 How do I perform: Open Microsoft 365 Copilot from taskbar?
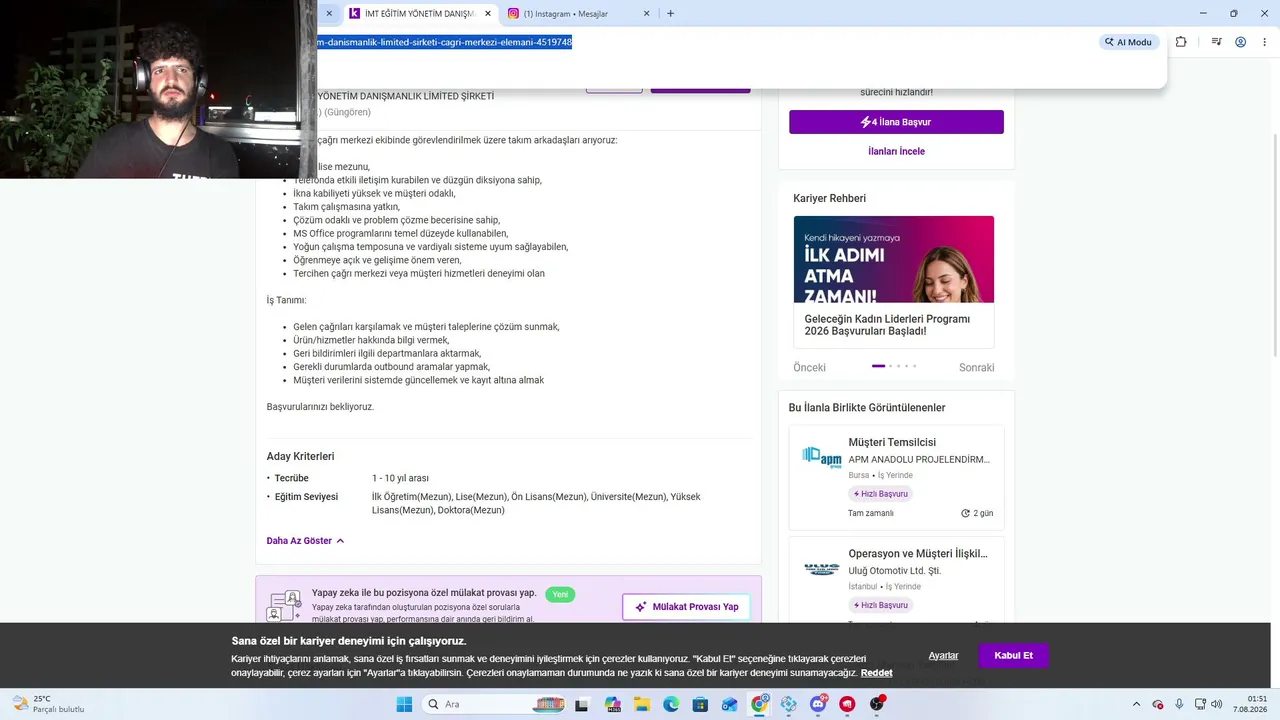612,704
